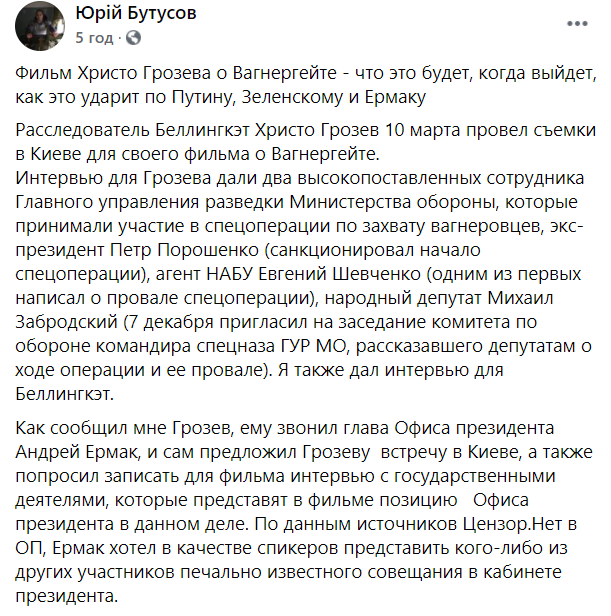Click the name "Евгений Шевченко" in the post
Screen dimensions: 611x616
coord(339,274)
